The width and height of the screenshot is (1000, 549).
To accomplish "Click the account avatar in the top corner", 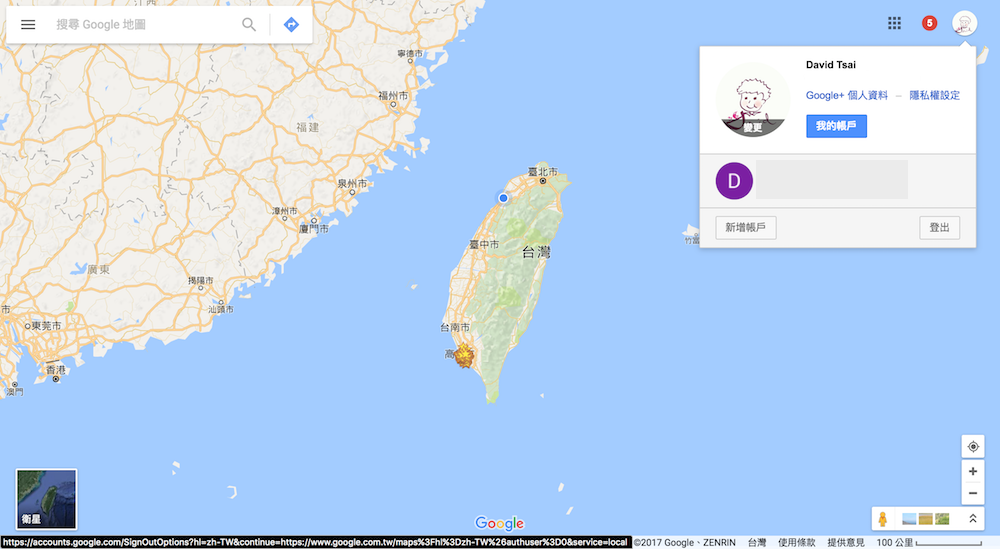I will coord(964,24).
